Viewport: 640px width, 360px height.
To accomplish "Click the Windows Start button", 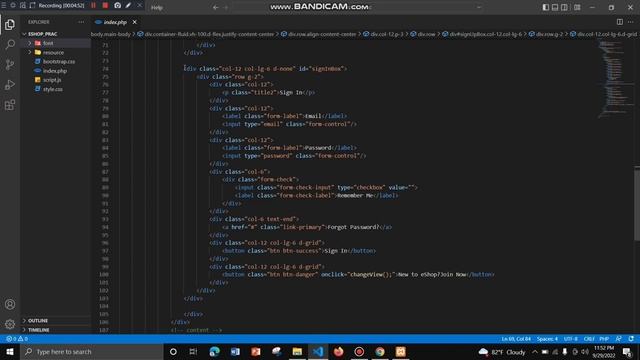I will [10, 351].
